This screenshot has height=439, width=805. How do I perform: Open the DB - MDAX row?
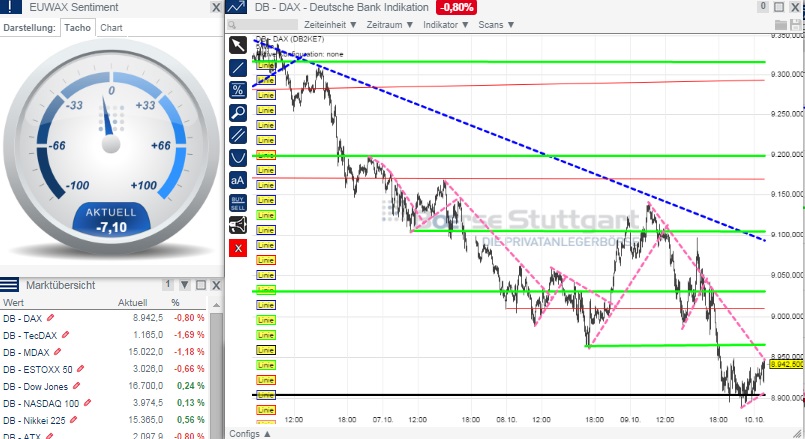[x=104, y=352]
